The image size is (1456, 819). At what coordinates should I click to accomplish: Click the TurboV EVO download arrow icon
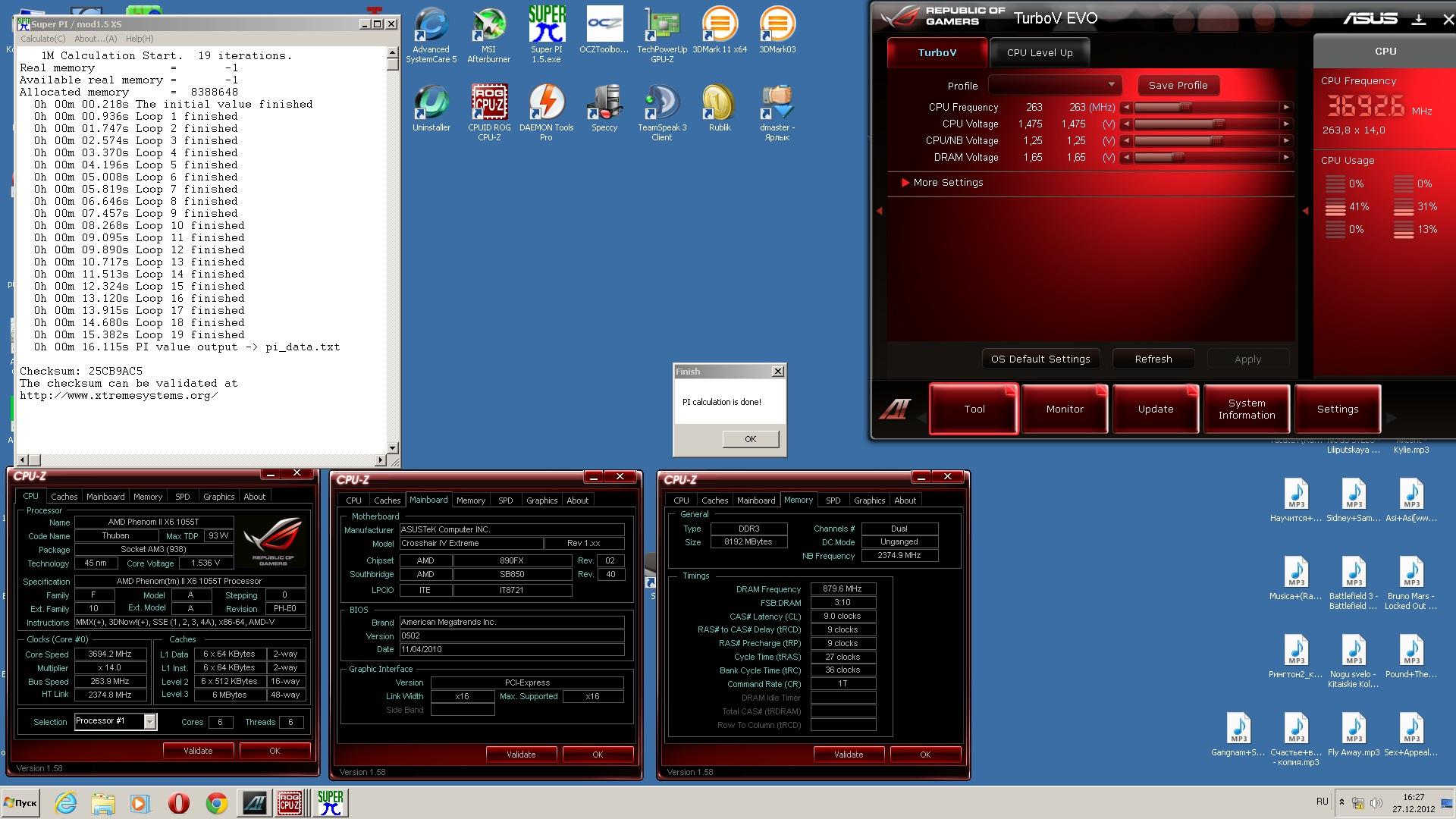(1418, 20)
